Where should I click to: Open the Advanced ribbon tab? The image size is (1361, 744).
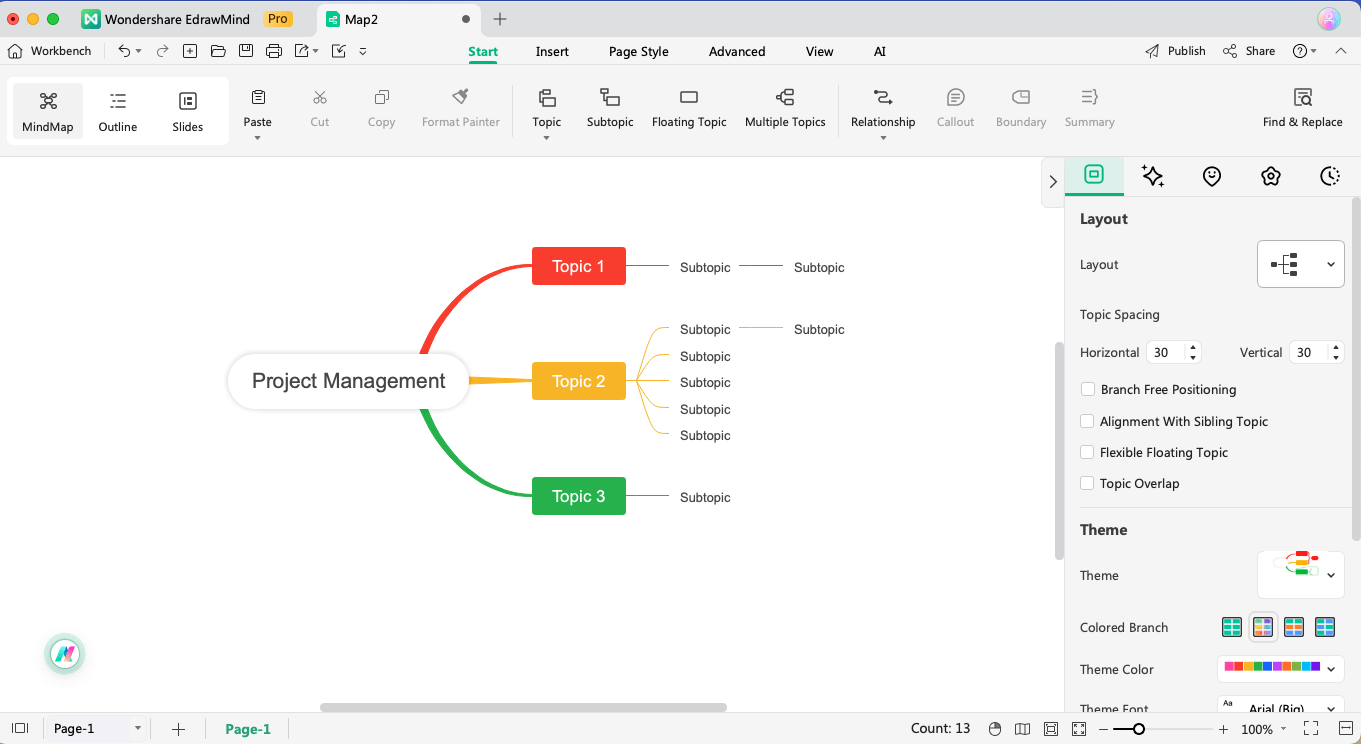coord(737,51)
